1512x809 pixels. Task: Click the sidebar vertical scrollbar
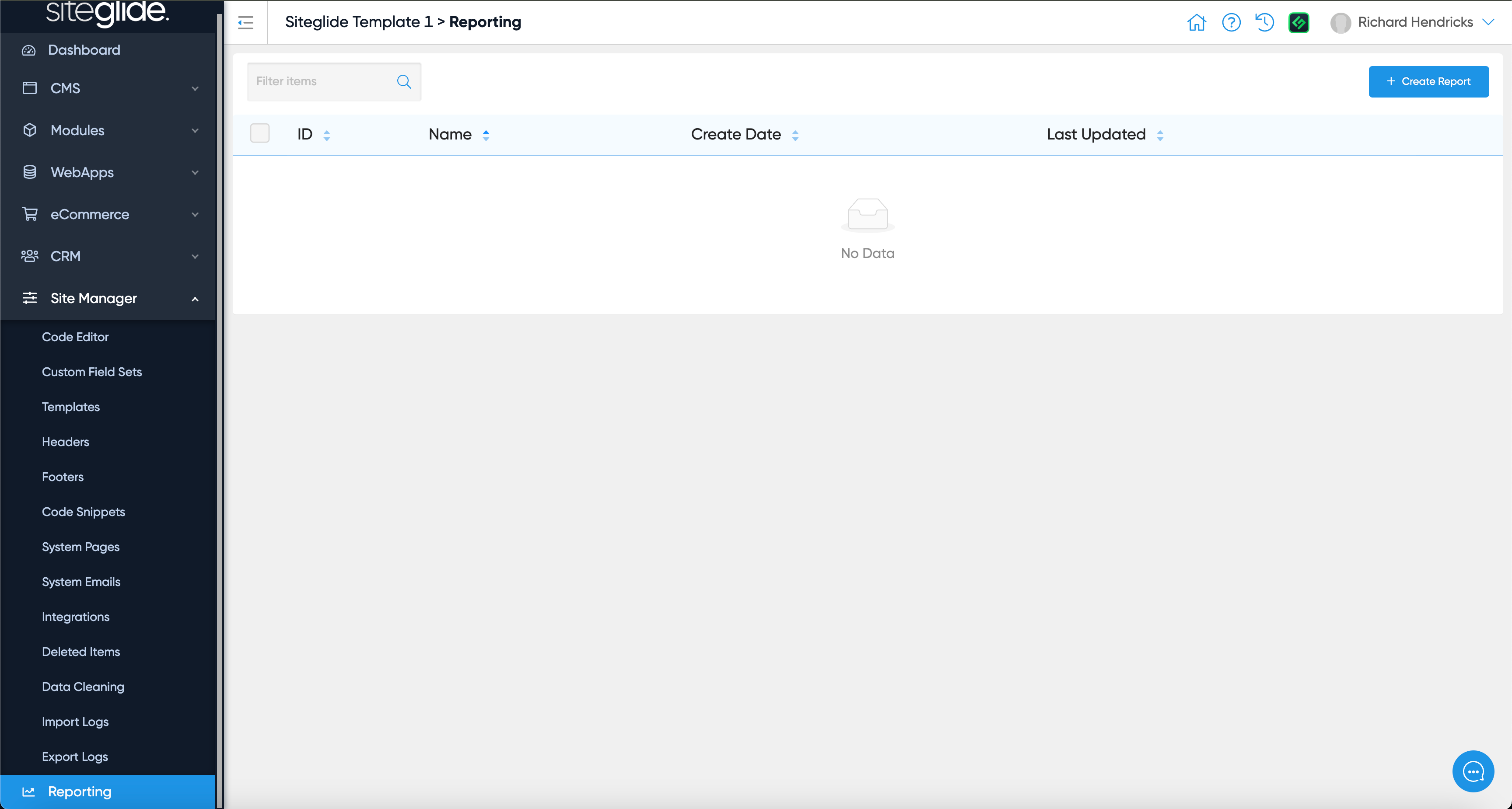(x=220, y=411)
